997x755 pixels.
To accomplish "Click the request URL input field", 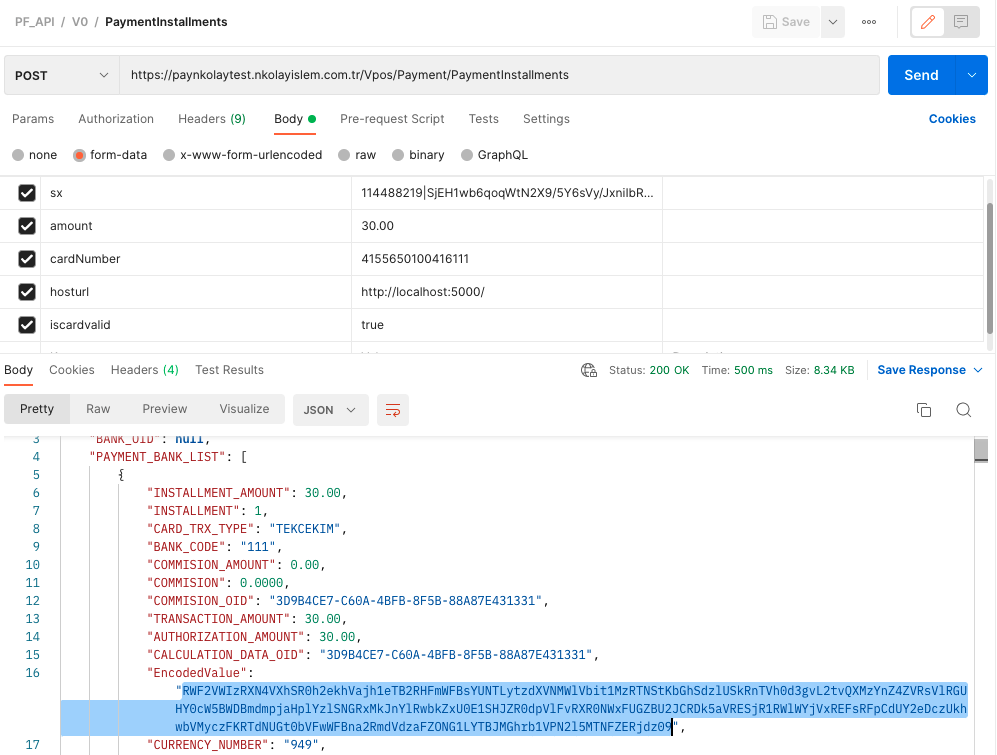I will (x=500, y=75).
